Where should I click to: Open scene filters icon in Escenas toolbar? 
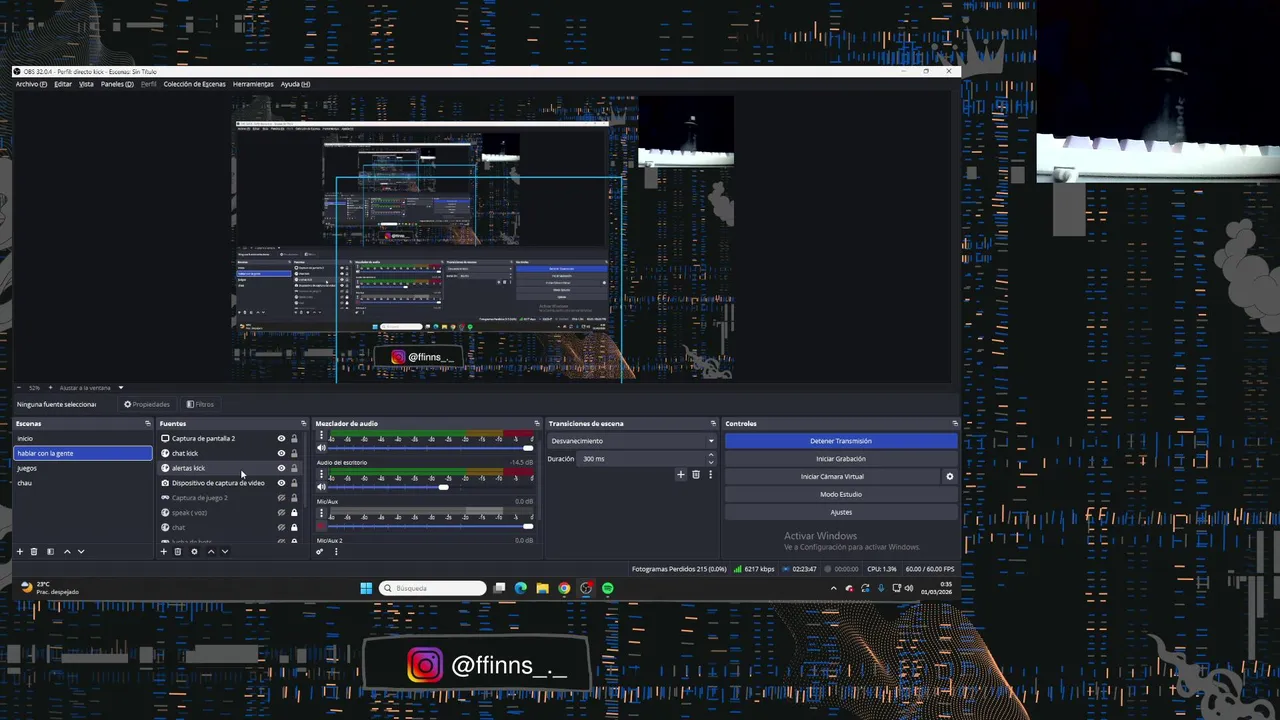click(x=50, y=551)
